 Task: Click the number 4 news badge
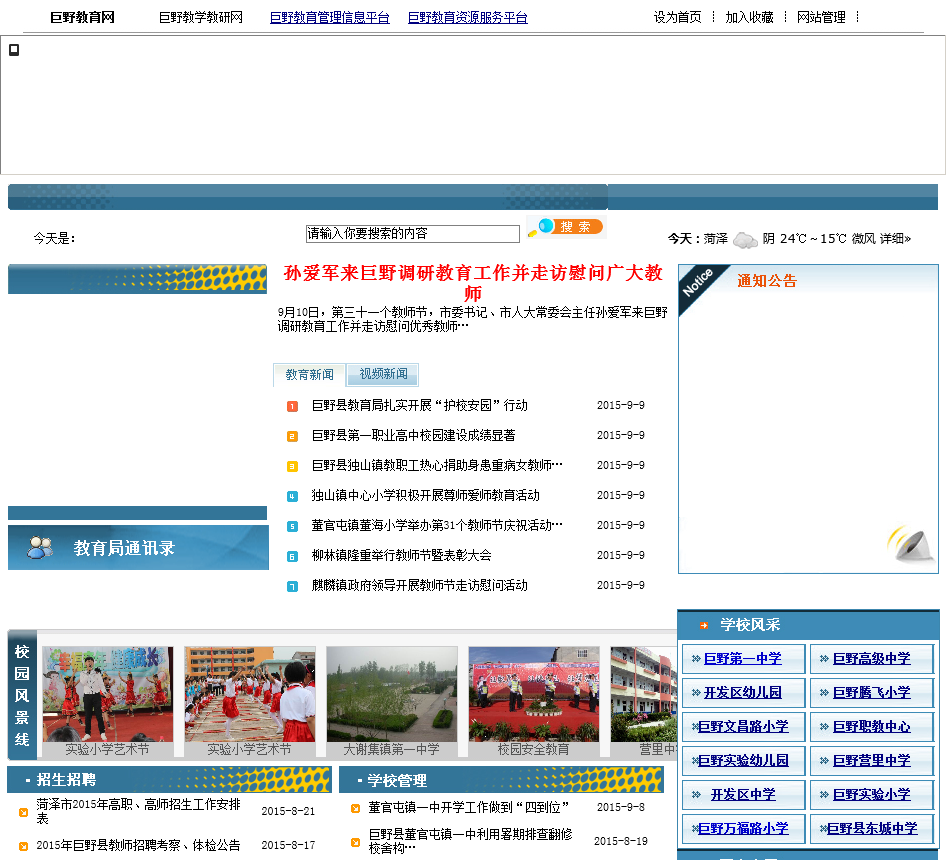tap(292, 496)
